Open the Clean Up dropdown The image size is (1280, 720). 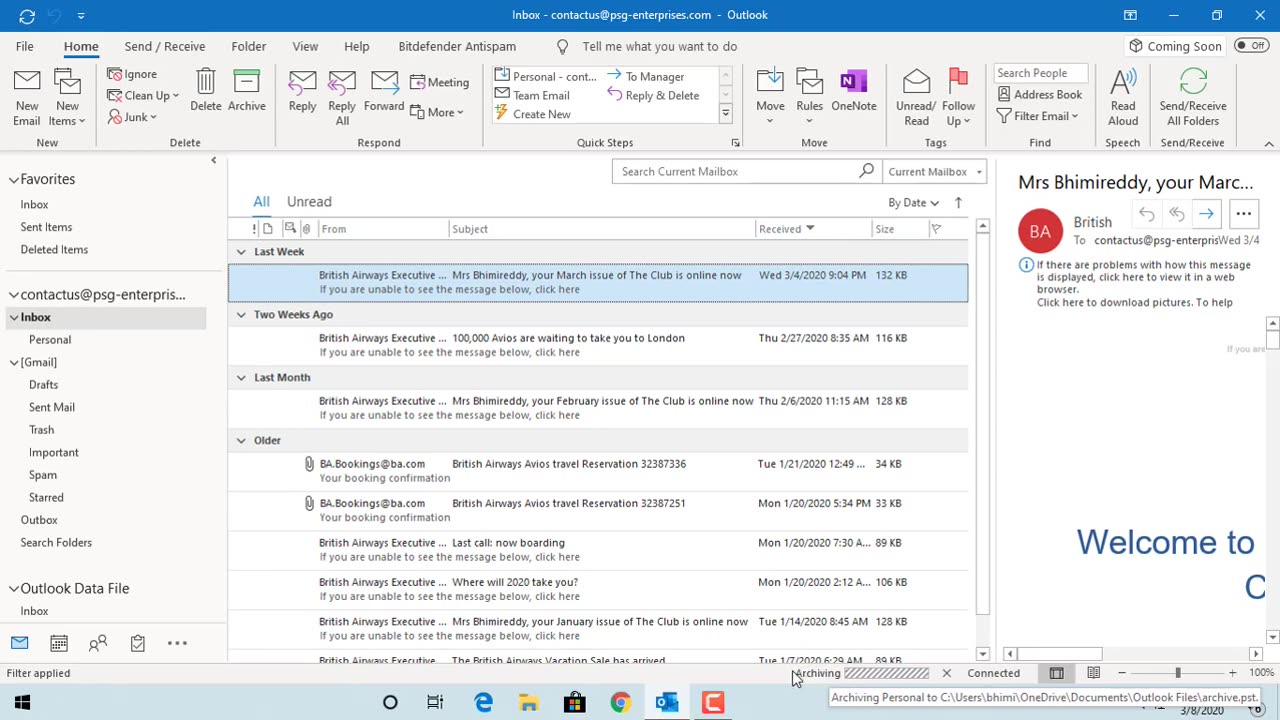pyautogui.click(x=143, y=96)
